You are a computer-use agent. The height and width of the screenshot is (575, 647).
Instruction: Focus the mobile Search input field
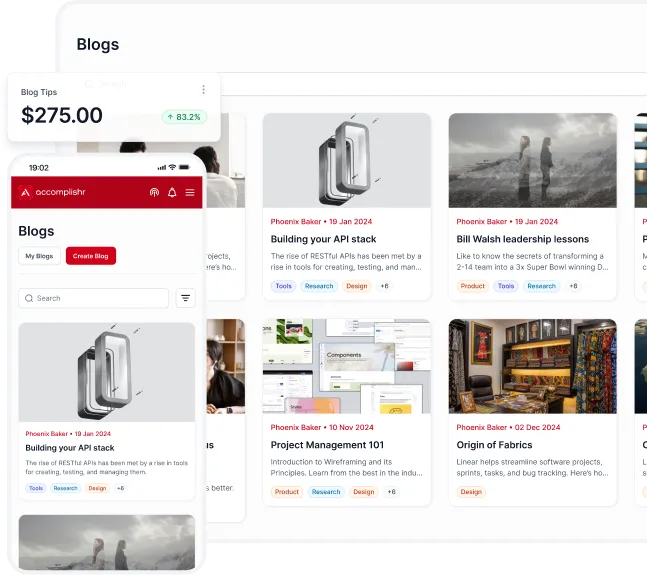[100, 298]
